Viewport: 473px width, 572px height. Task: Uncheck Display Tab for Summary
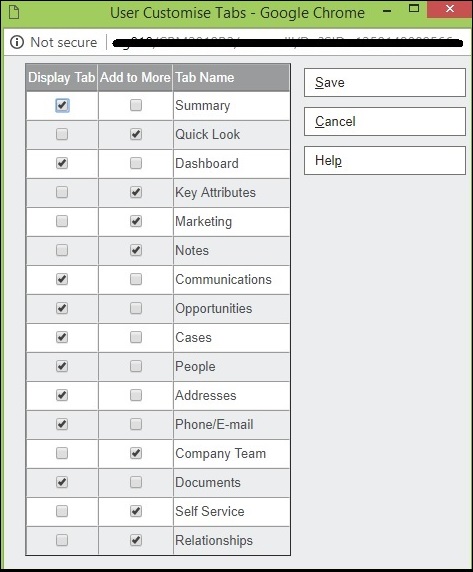pos(62,105)
